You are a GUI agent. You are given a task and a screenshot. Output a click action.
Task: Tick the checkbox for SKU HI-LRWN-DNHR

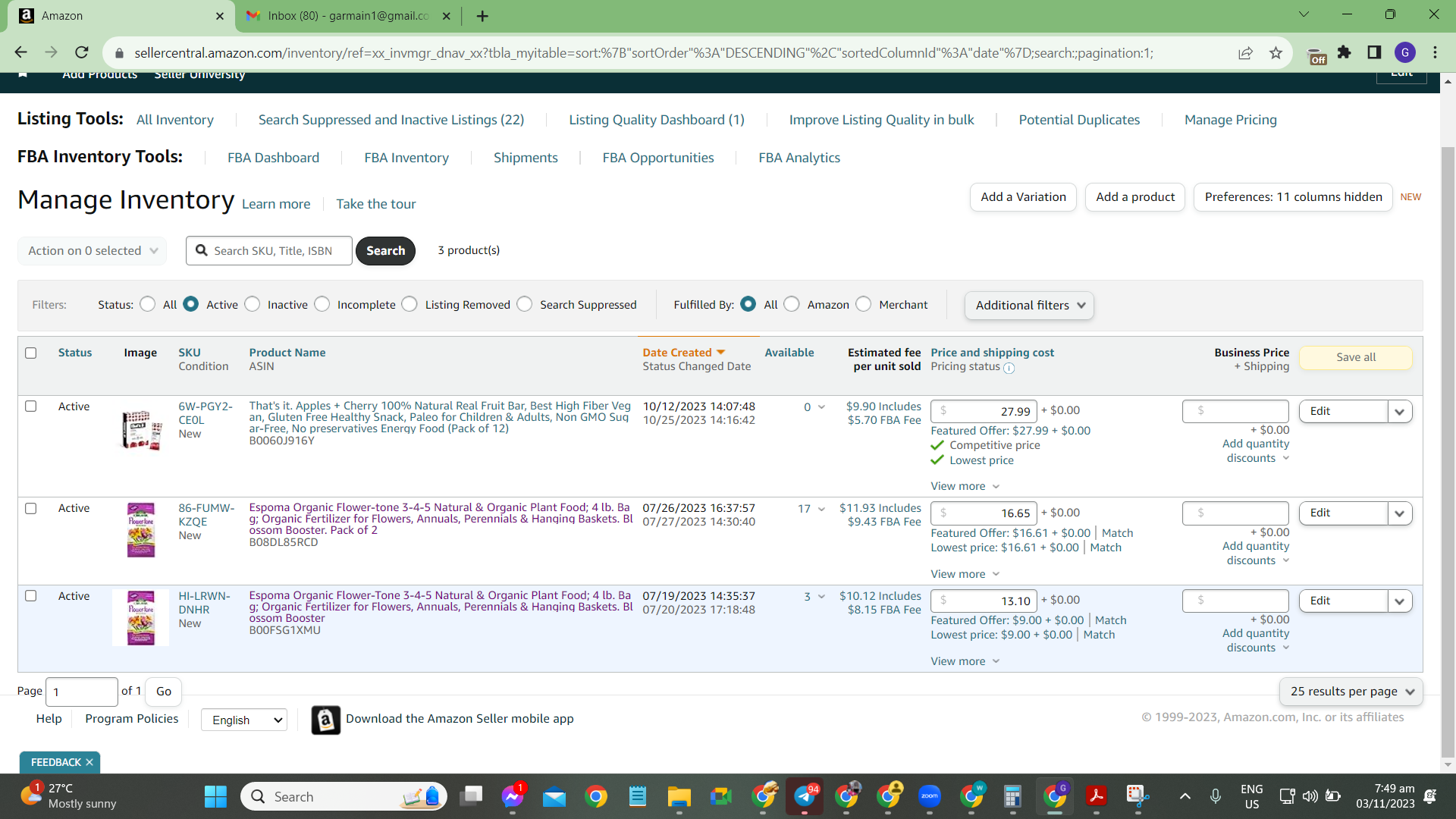tap(31, 595)
